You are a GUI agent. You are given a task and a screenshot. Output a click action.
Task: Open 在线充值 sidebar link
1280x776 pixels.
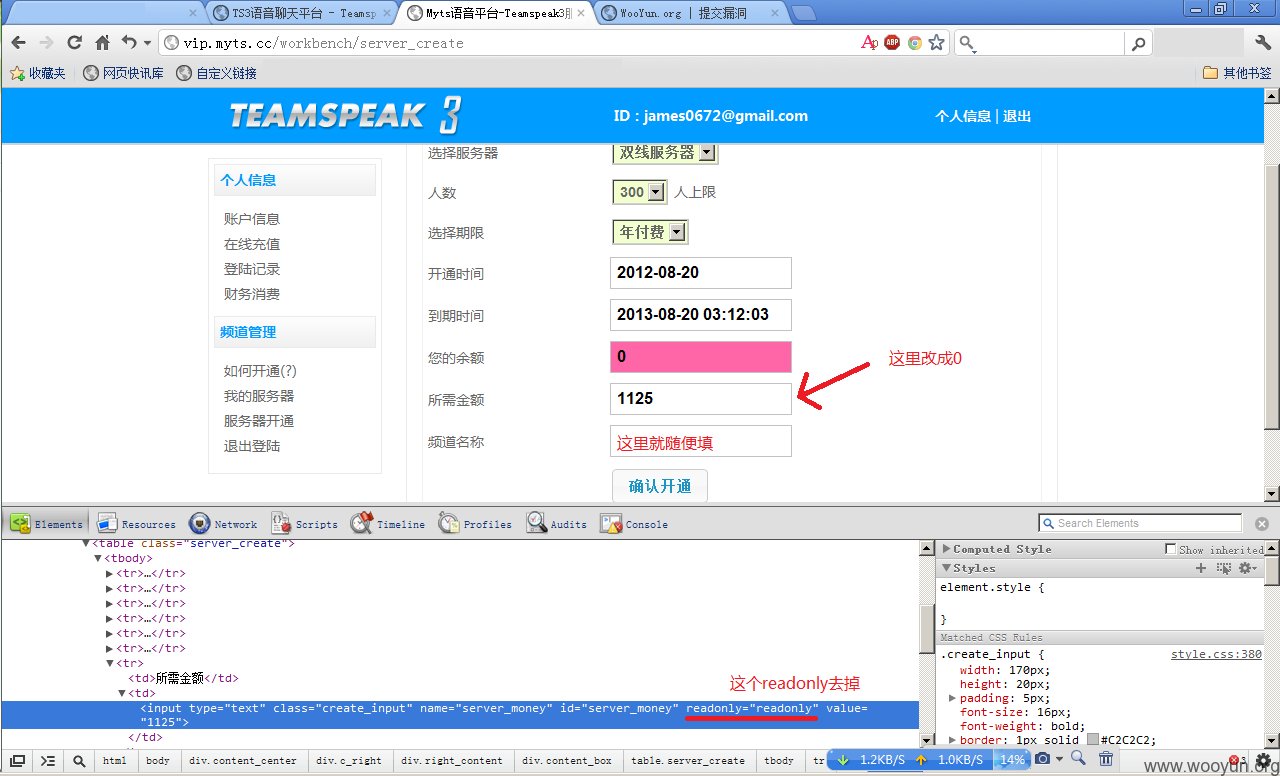pyautogui.click(x=252, y=244)
